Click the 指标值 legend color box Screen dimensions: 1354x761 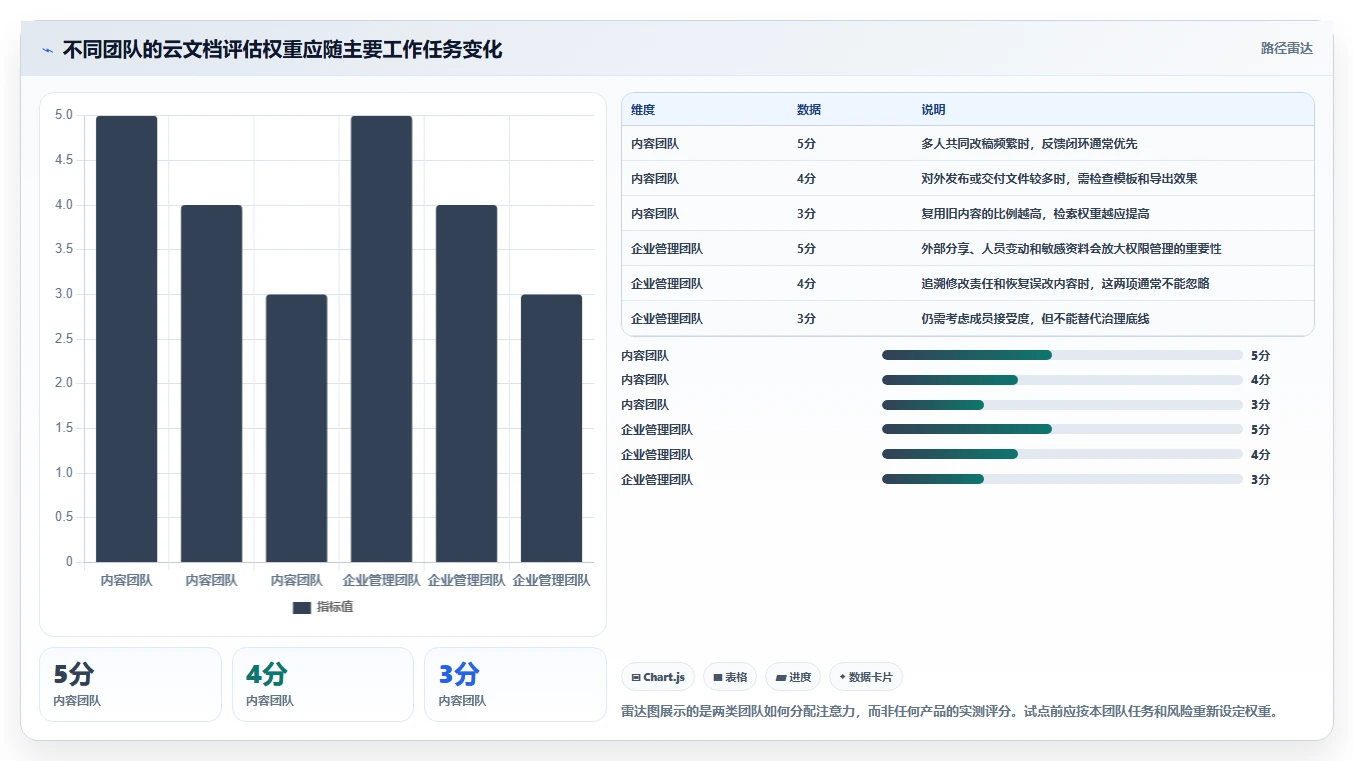302,607
